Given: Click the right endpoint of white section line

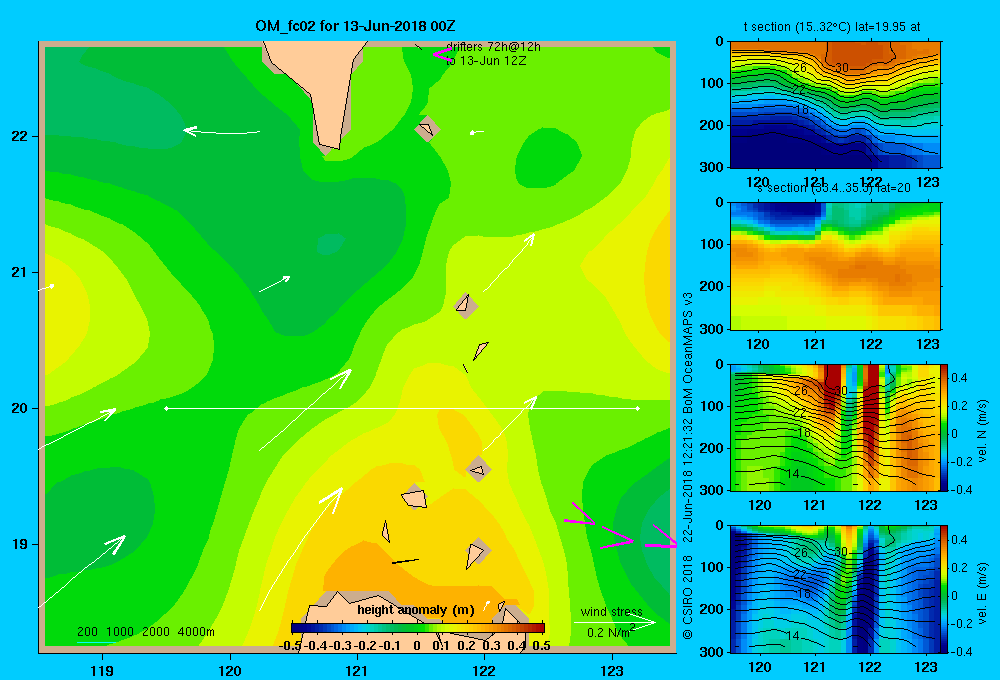Looking at the screenshot, I should (638, 408).
